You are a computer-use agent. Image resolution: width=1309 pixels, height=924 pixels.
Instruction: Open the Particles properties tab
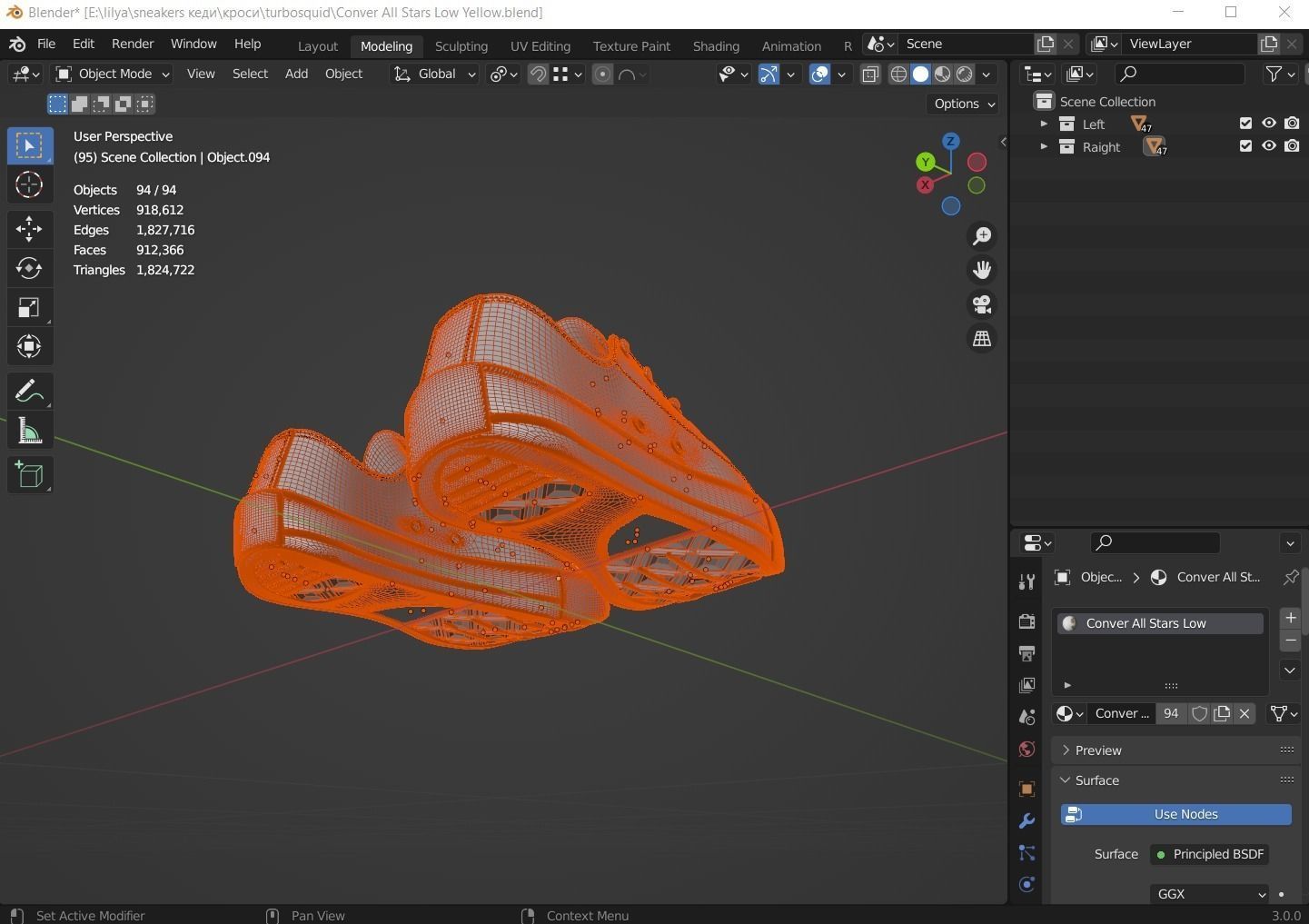click(1027, 853)
